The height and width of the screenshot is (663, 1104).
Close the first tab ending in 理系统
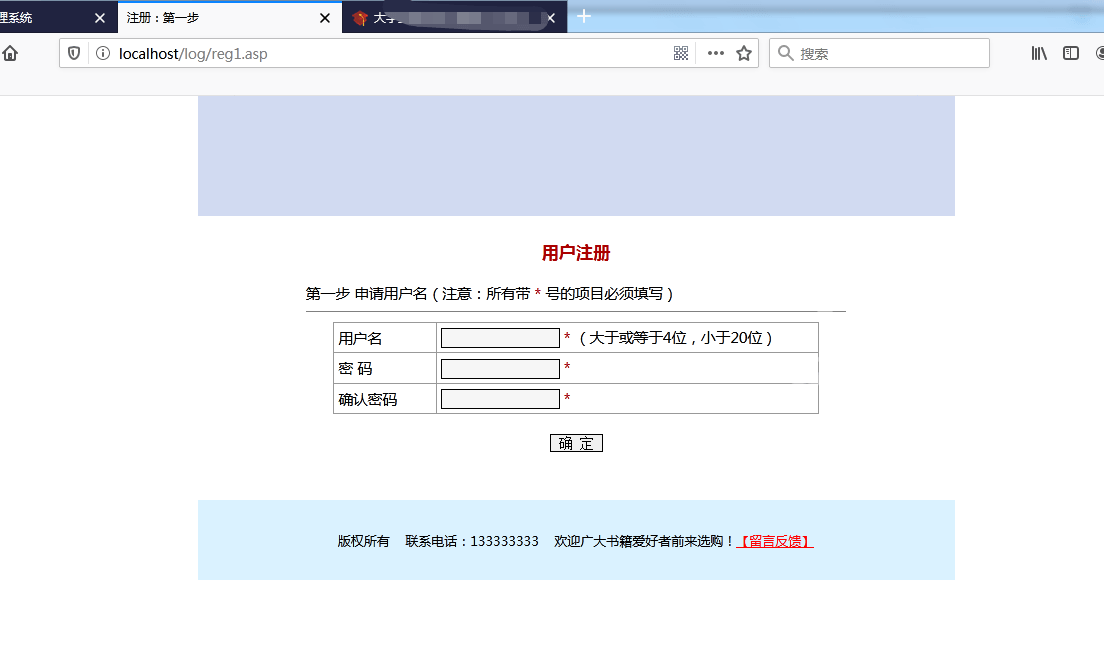[x=99, y=18]
